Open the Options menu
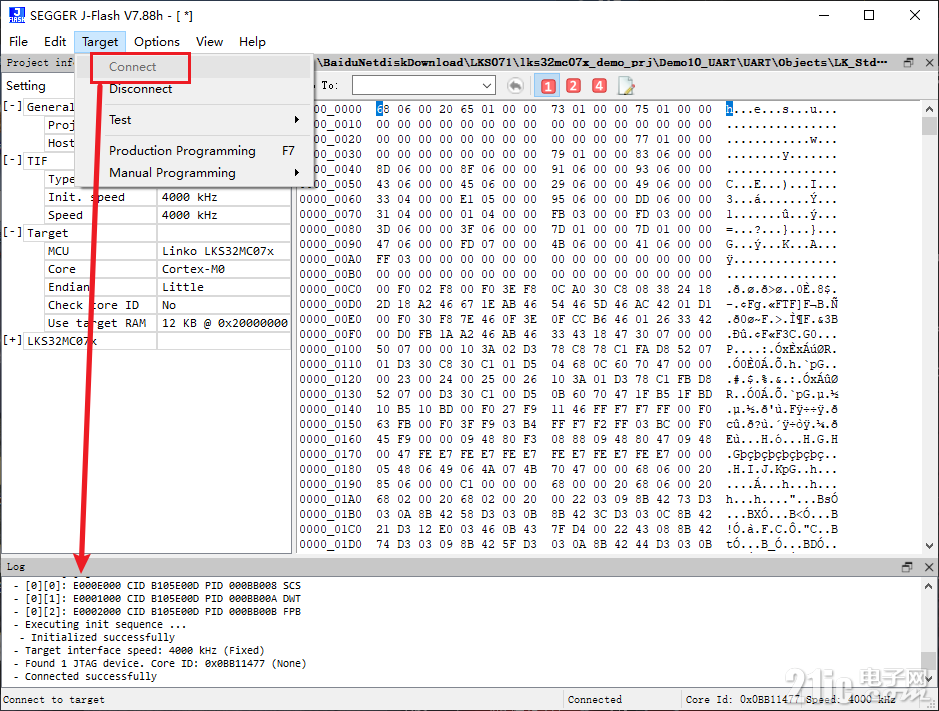 point(157,41)
